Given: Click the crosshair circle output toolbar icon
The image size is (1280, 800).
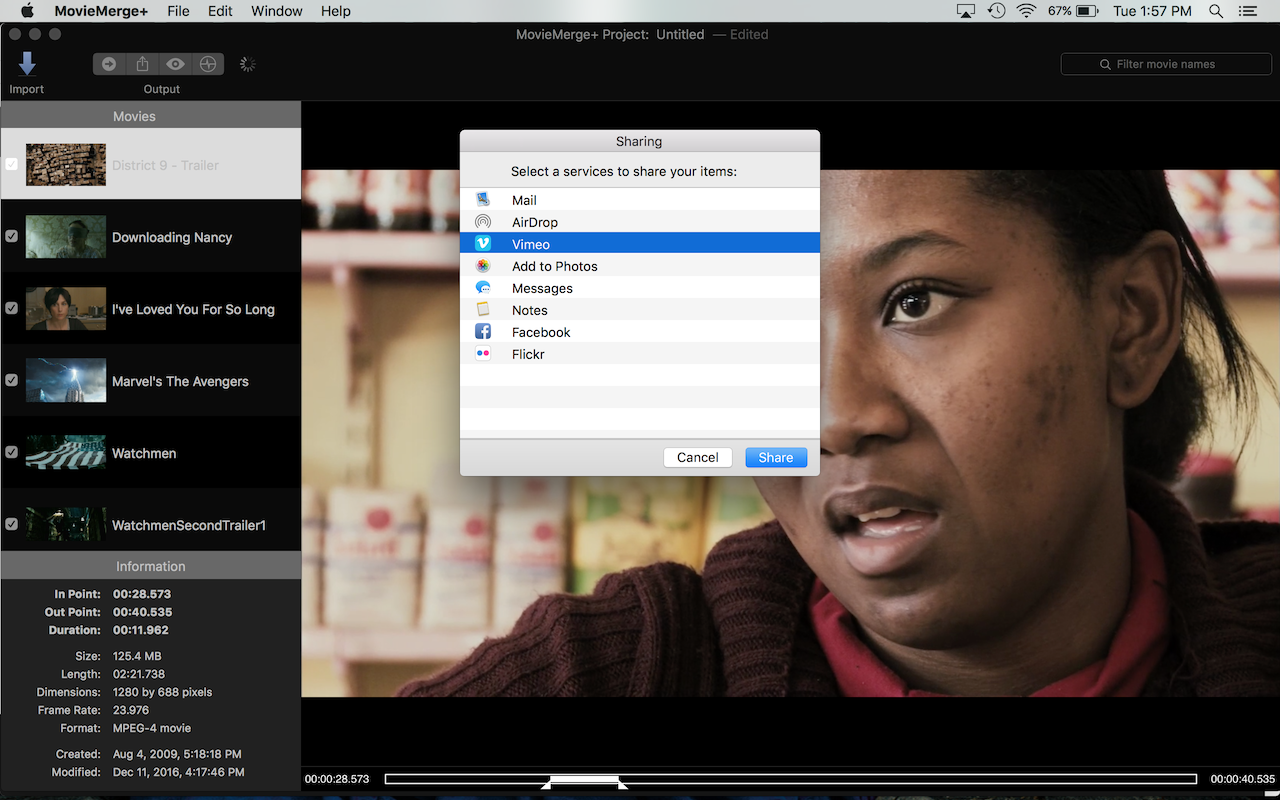Looking at the screenshot, I should pyautogui.click(x=208, y=64).
